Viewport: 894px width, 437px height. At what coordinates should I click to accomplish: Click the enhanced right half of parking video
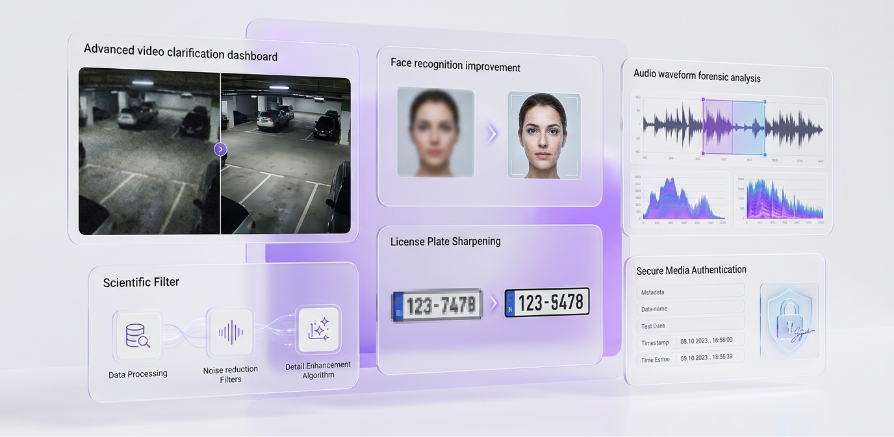pyautogui.click(x=286, y=154)
